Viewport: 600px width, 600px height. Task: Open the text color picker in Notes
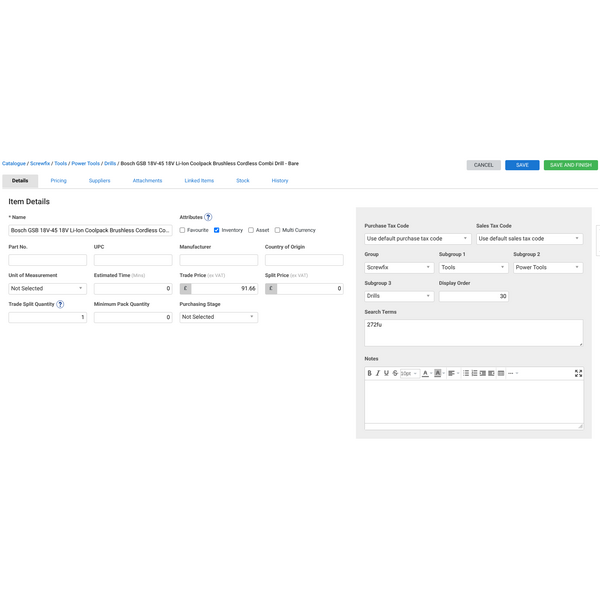pyautogui.click(x=425, y=373)
